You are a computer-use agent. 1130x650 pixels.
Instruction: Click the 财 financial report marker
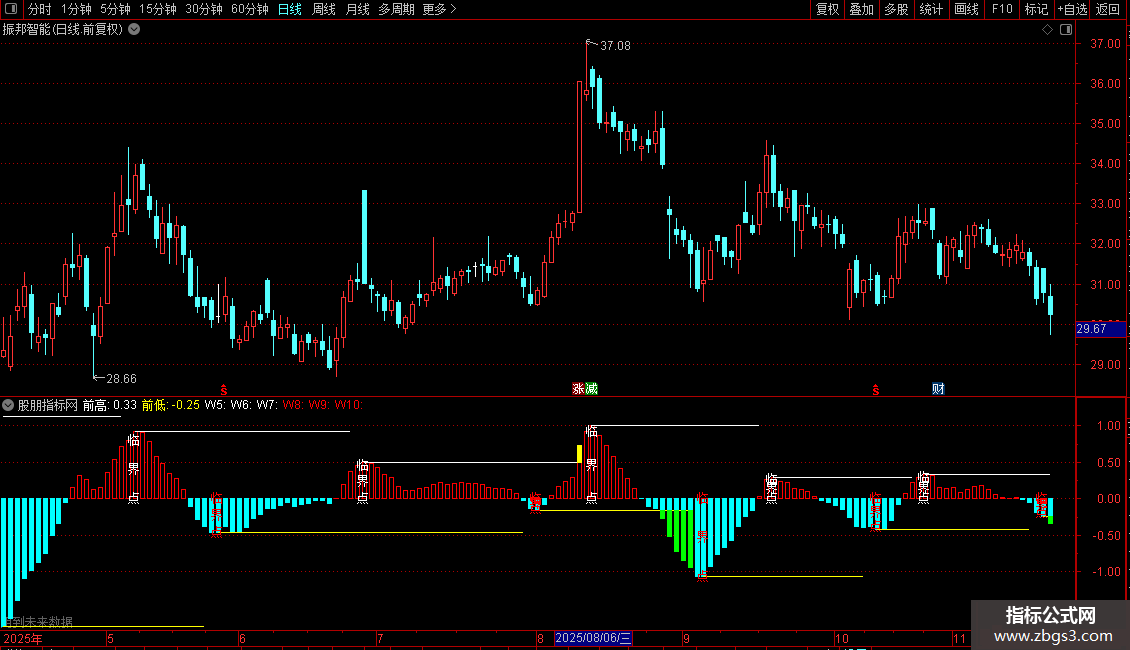(938, 388)
